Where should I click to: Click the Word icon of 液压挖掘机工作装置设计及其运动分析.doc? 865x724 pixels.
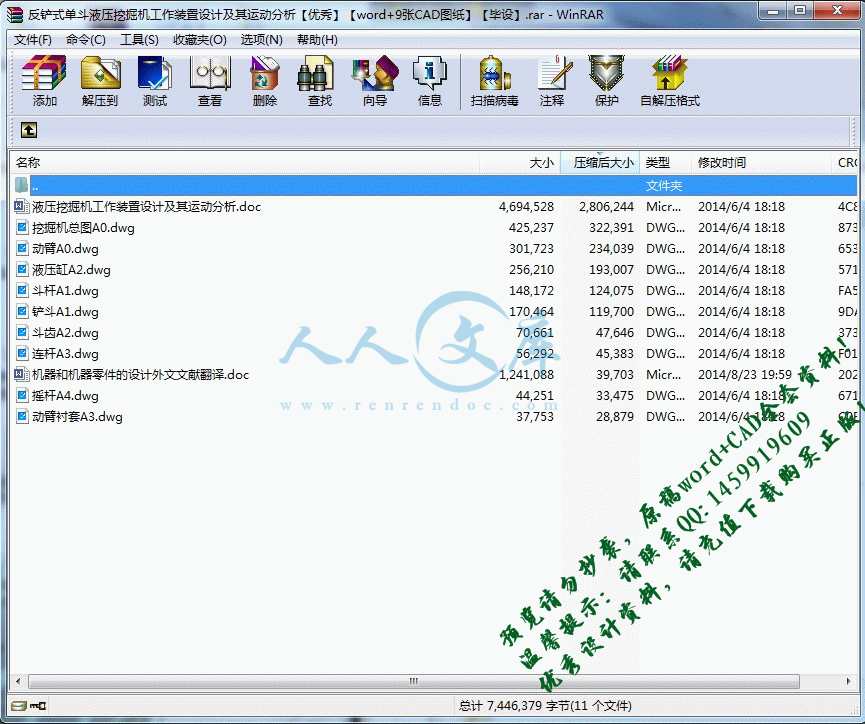tap(22, 206)
